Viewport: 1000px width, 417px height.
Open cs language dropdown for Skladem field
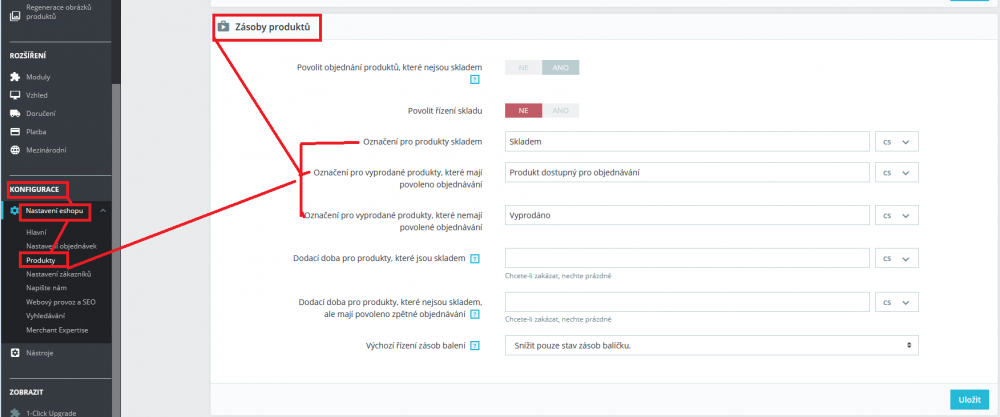pyautogui.click(x=897, y=142)
